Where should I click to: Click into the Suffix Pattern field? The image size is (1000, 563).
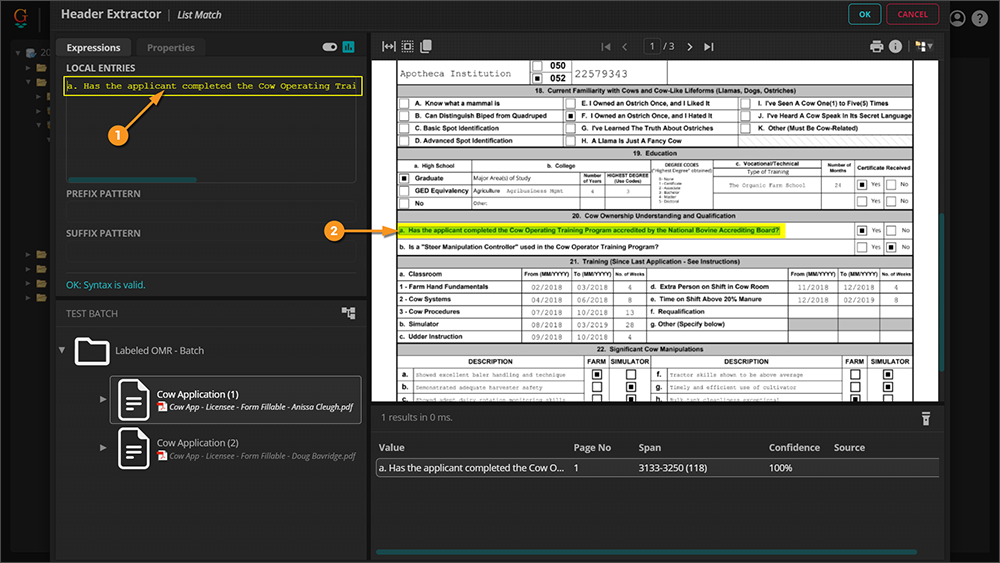[211, 252]
